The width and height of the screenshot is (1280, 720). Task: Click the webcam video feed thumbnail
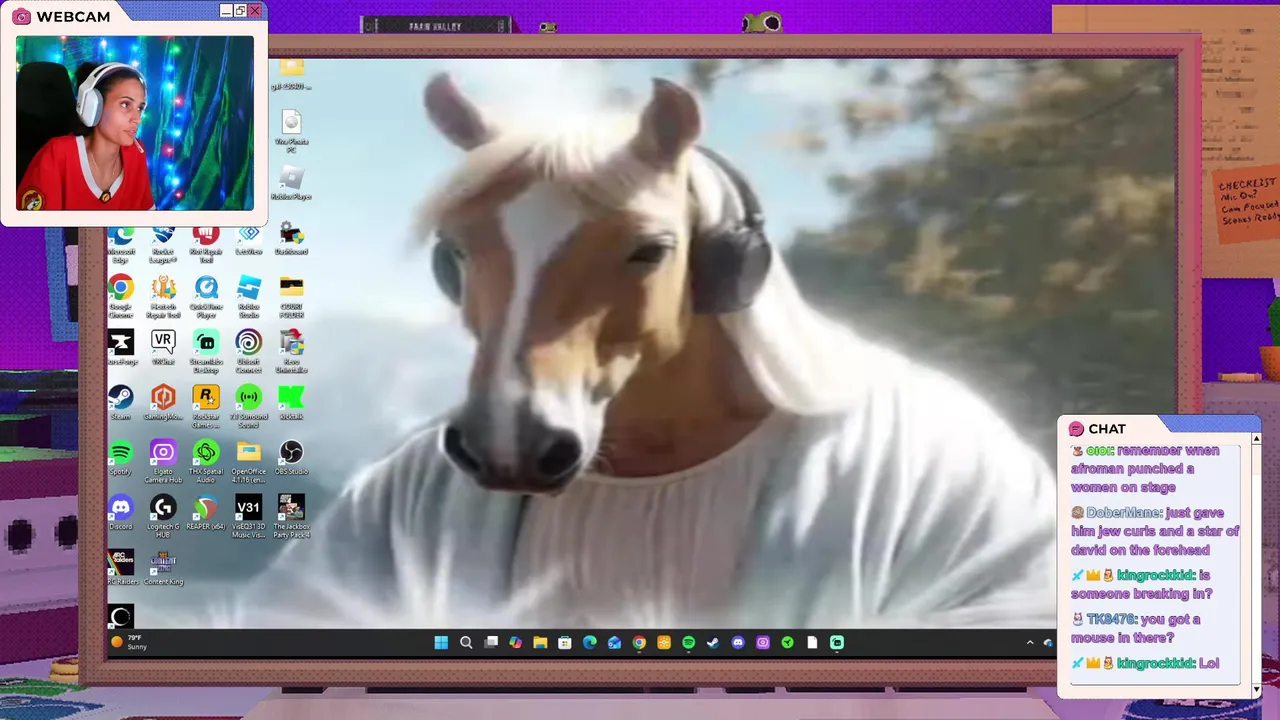click(135, 123)
